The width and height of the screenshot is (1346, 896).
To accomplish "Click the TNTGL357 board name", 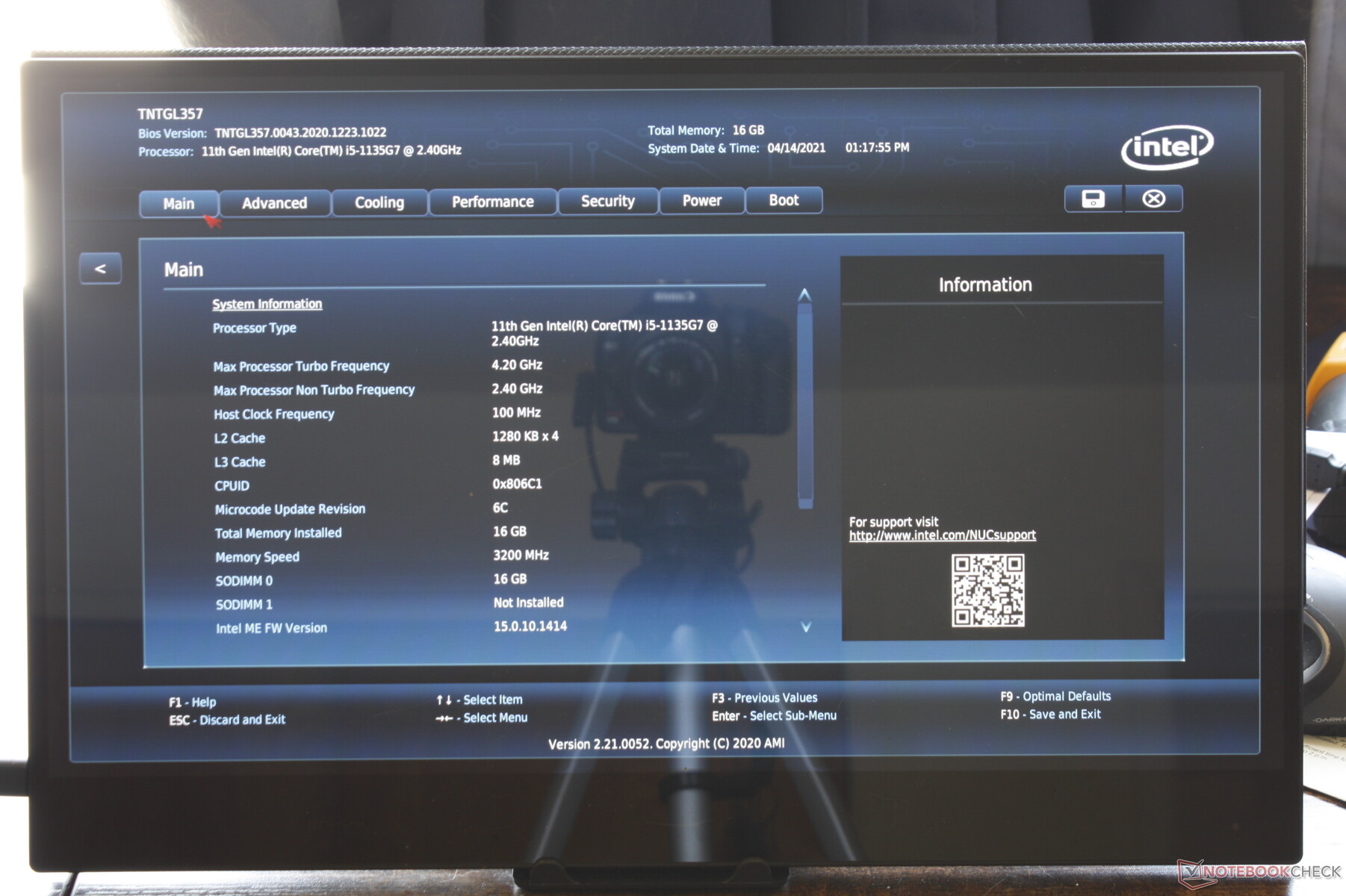I will (x=170, y=114).
